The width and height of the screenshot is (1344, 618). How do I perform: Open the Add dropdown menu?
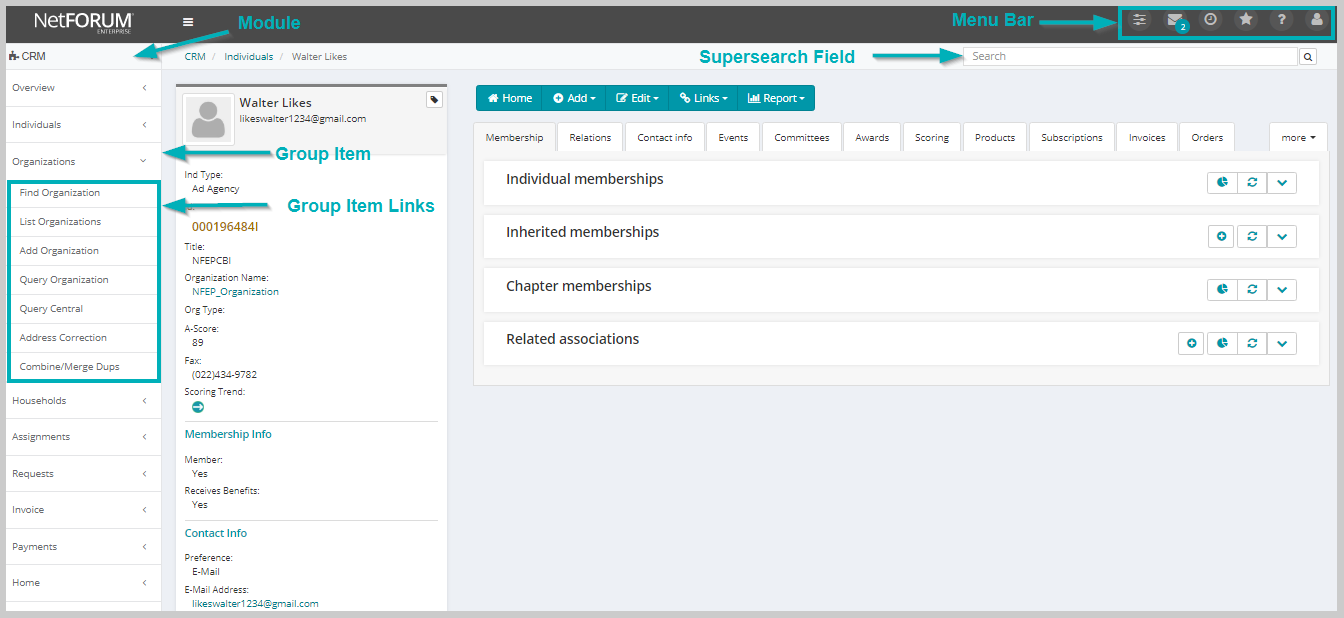pos(573,98)
